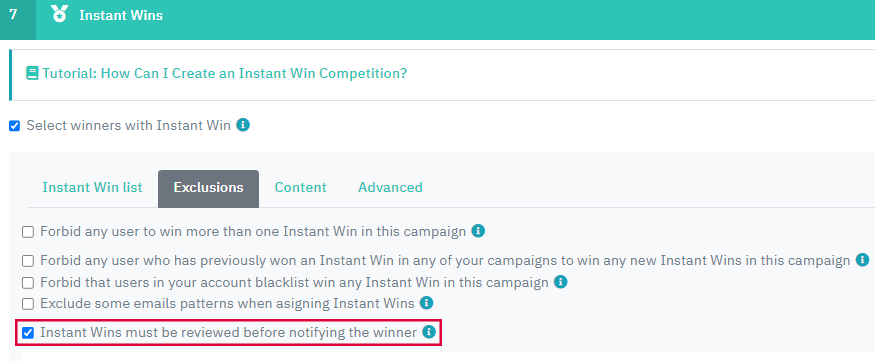Show info for previously won Instant Win exclusion
The image size is (875, 361).
[x=862, y=259]
